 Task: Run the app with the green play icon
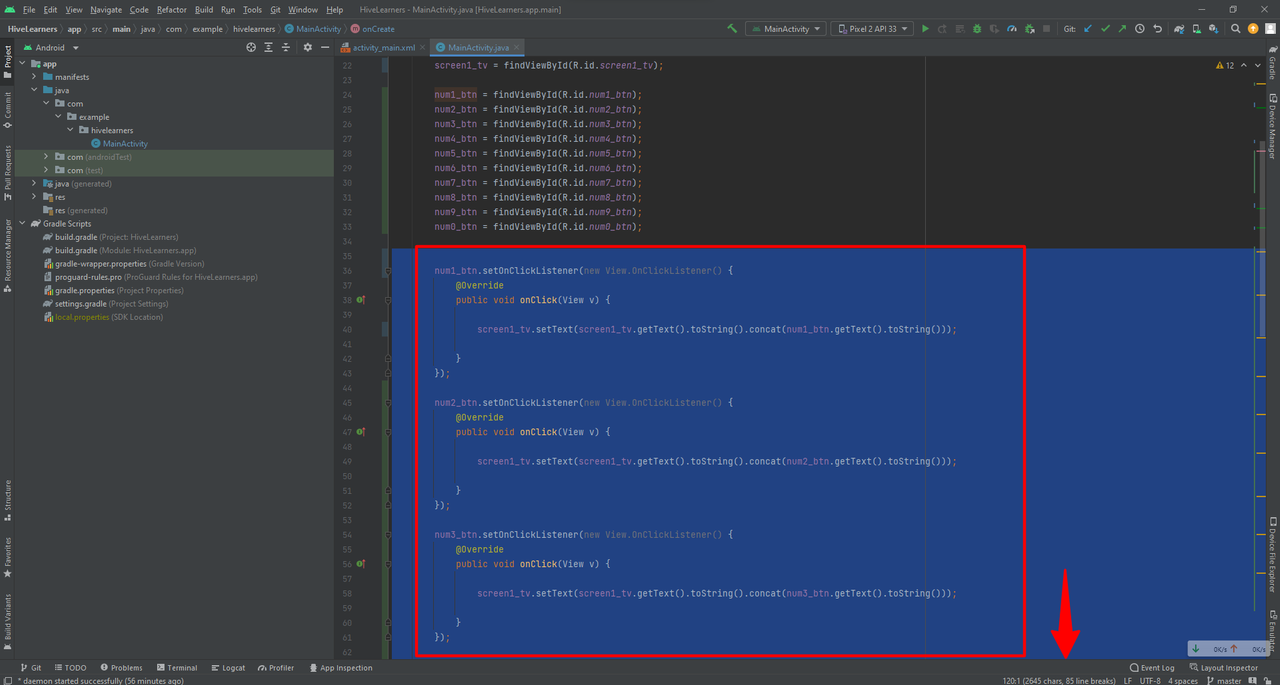925,29
